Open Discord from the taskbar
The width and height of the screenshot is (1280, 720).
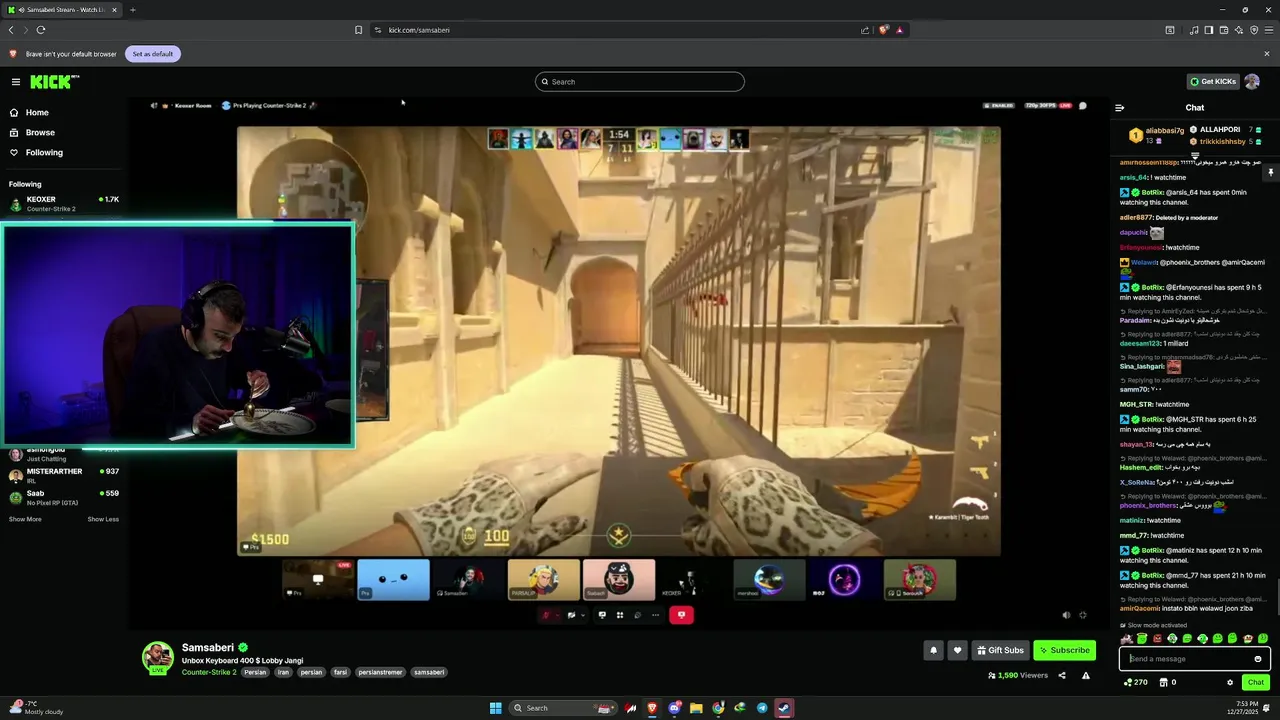coord(674,708)
